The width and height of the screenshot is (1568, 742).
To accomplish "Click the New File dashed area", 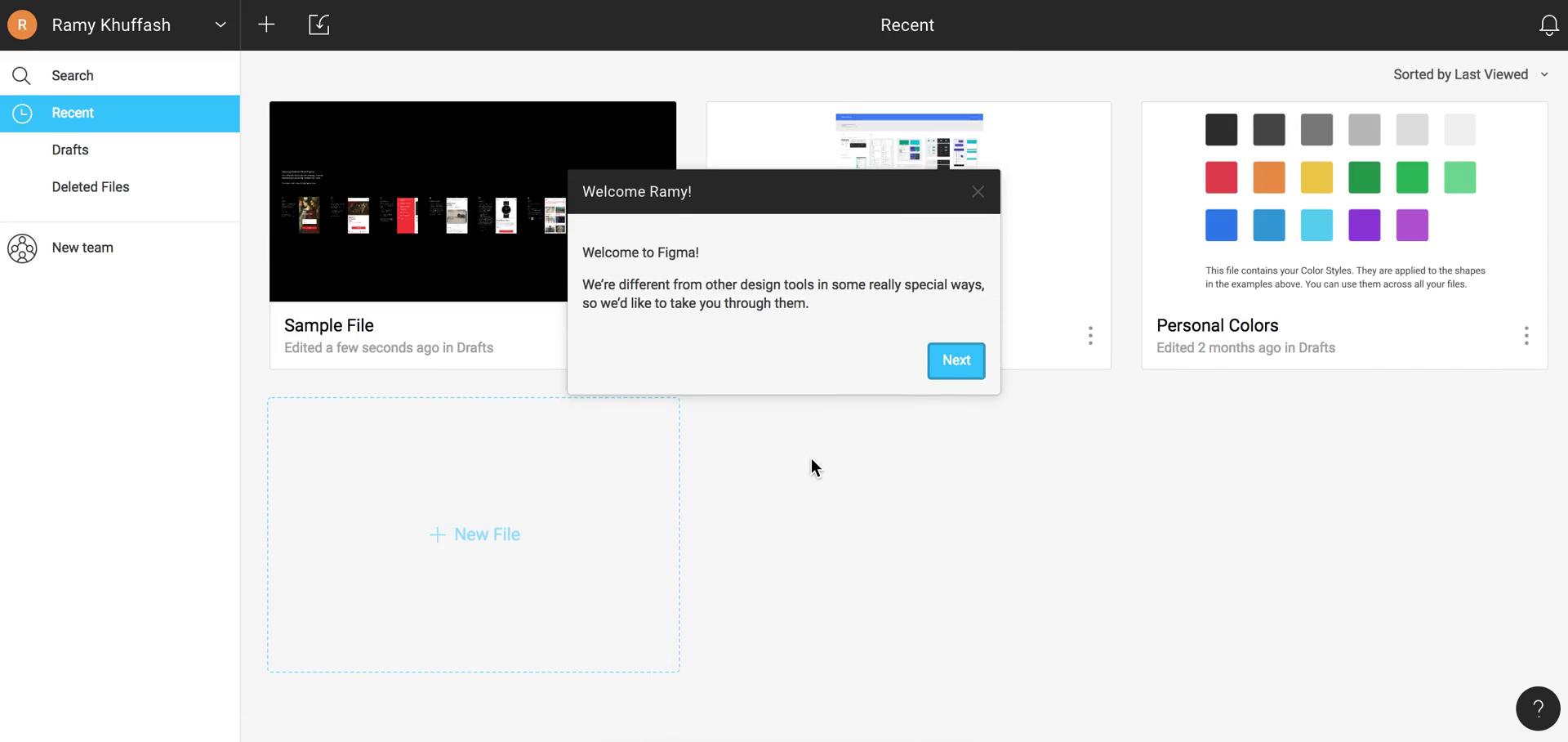I will pyautogui.click(x=473, y=534).
